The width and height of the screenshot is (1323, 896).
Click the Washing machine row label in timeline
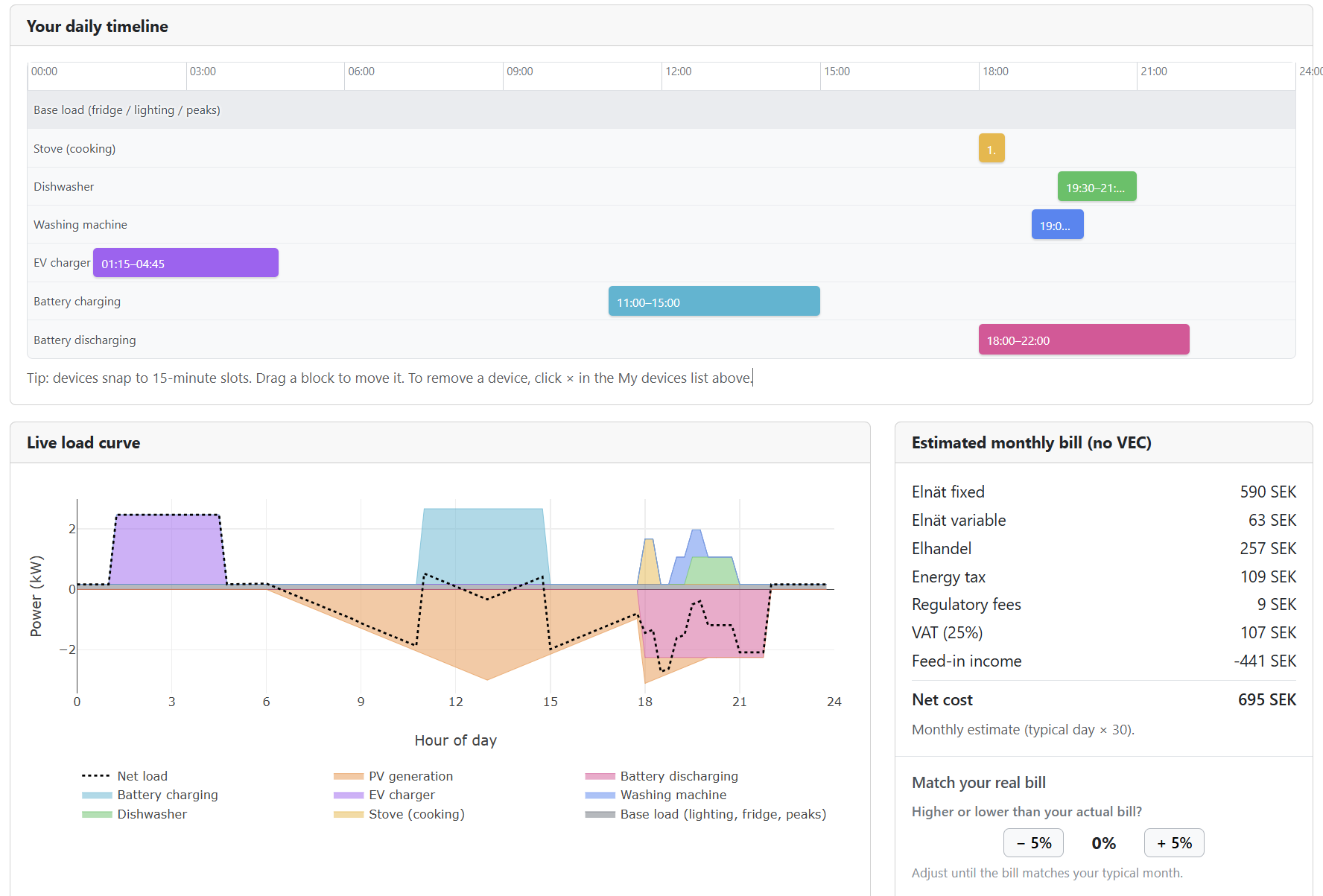(x=80, y=224)
